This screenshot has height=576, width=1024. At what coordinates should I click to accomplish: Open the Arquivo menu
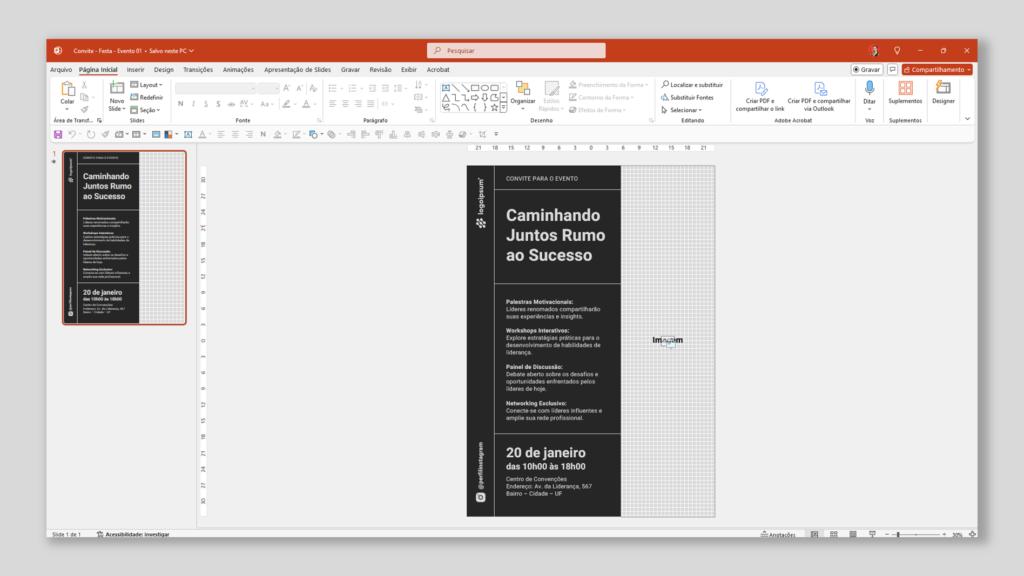pyautogui.click(x=61, y=69)
